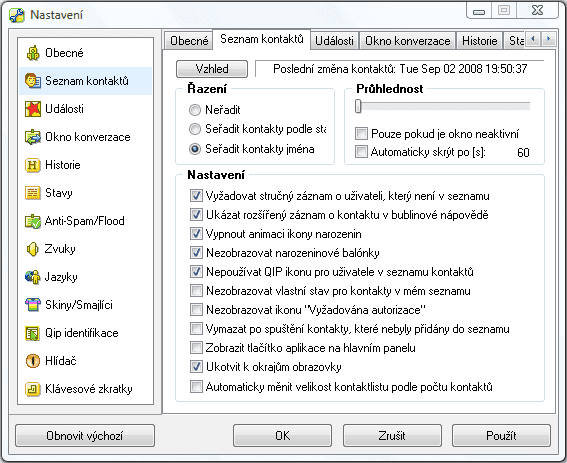This screenshot has width=567, height=463.
Task: Select the Neřadit radio option
Action: [x=195, y=110]
